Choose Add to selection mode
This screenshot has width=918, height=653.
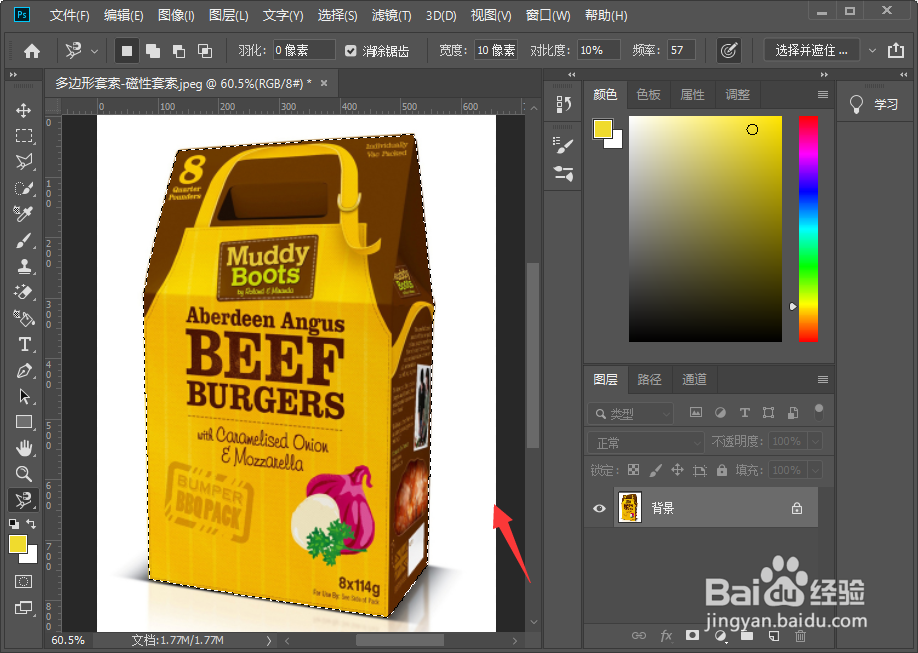click(153, 51)
